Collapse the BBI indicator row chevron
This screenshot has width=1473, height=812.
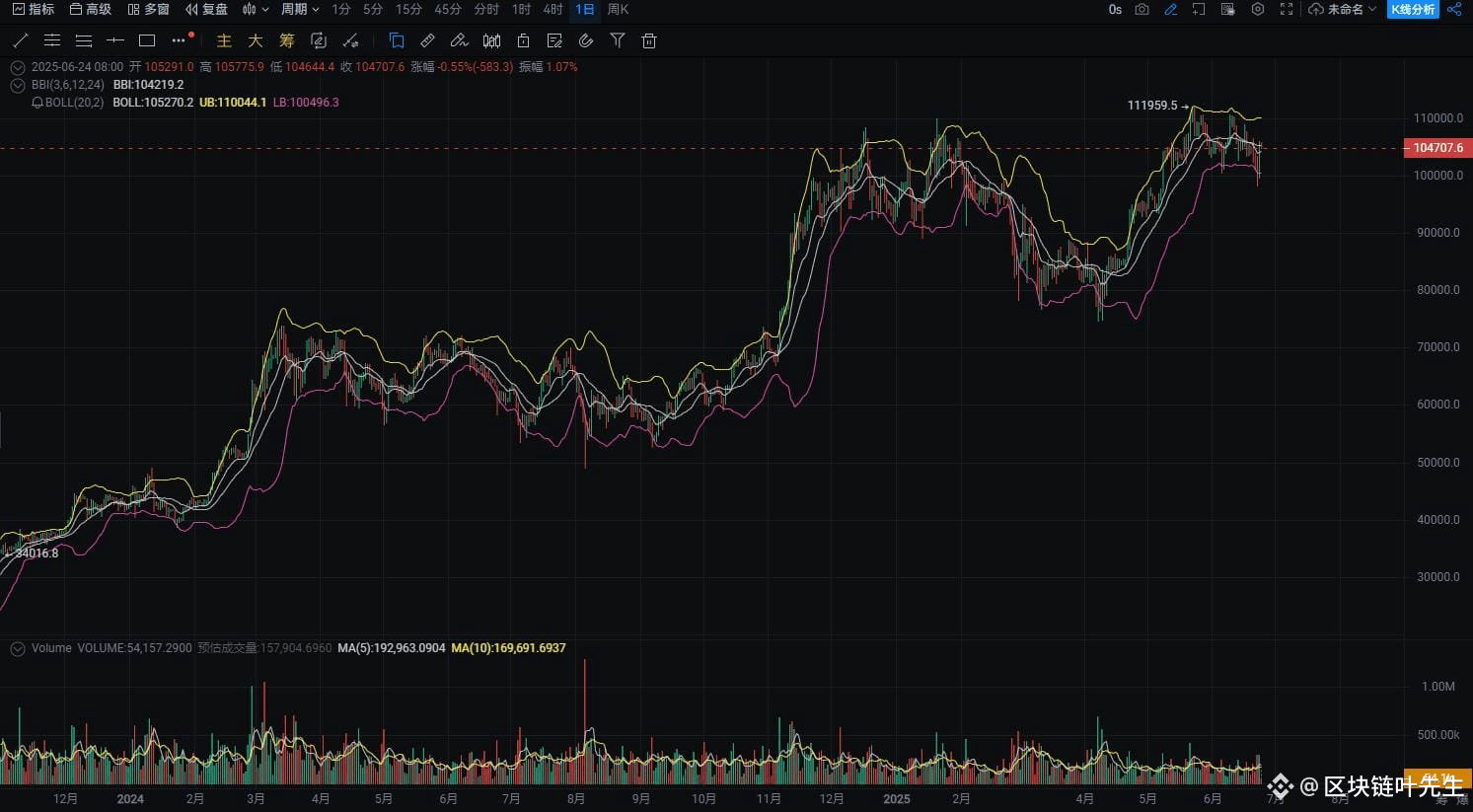(x=17, y=85)
